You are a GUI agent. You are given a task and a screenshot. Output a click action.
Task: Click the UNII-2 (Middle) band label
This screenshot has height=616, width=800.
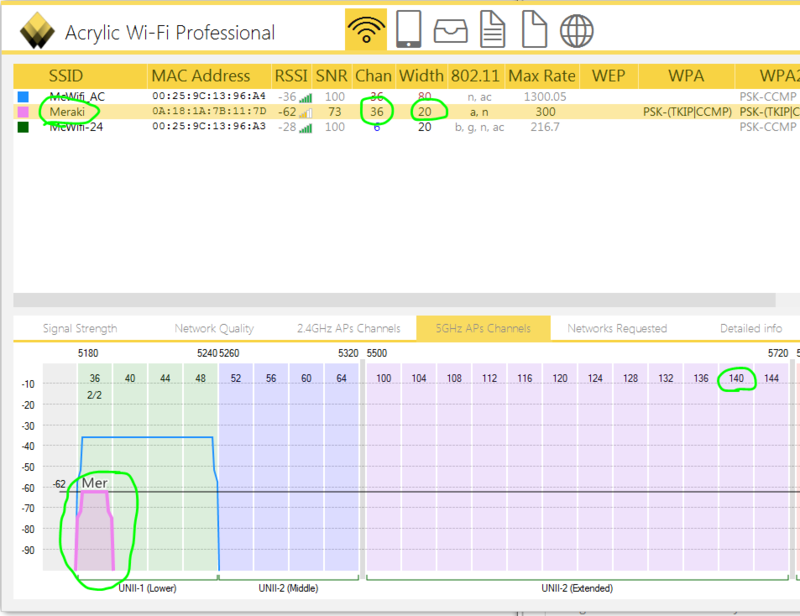coord(288,588)
